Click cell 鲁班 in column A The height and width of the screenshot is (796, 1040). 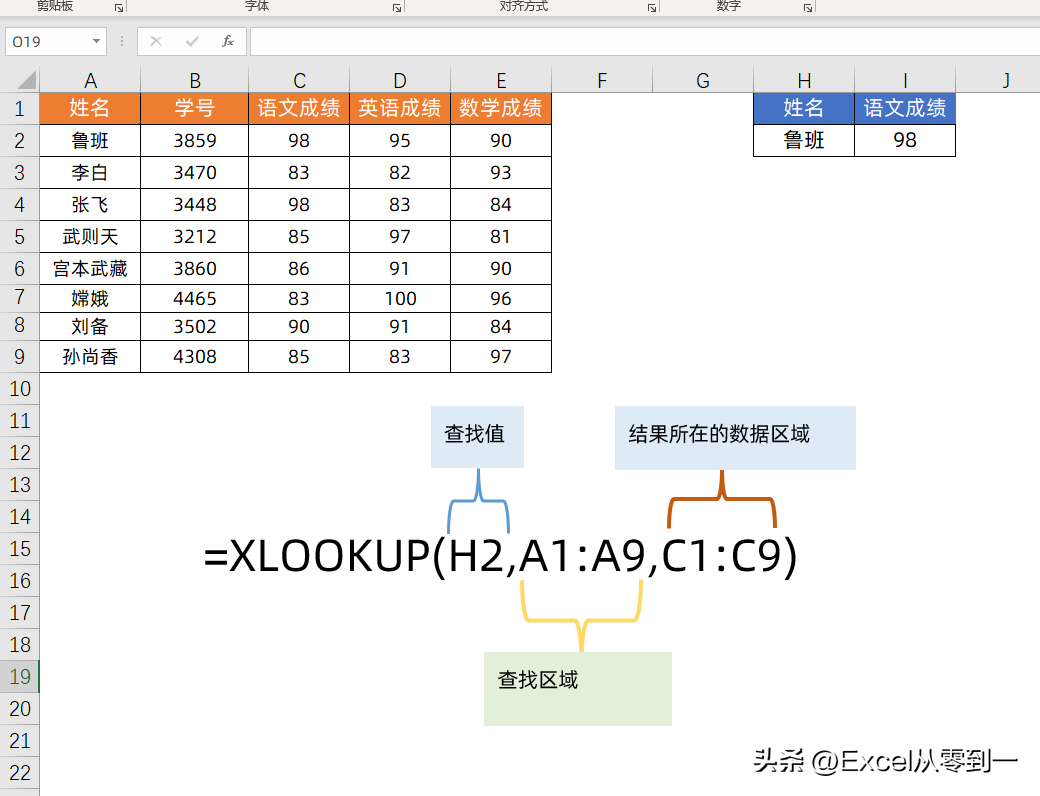coord(90,141)
